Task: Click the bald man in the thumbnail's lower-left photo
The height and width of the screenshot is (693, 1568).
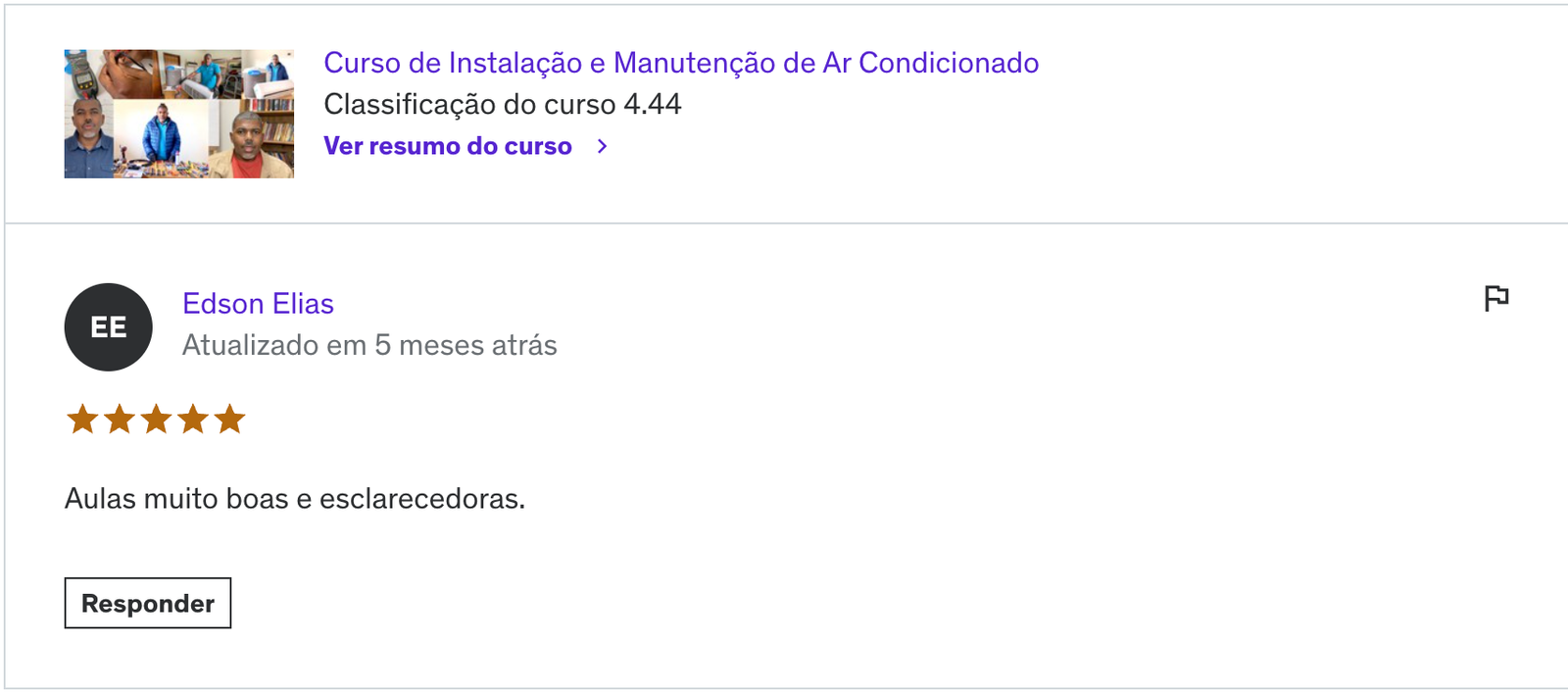Action: (x=88, y=138)
